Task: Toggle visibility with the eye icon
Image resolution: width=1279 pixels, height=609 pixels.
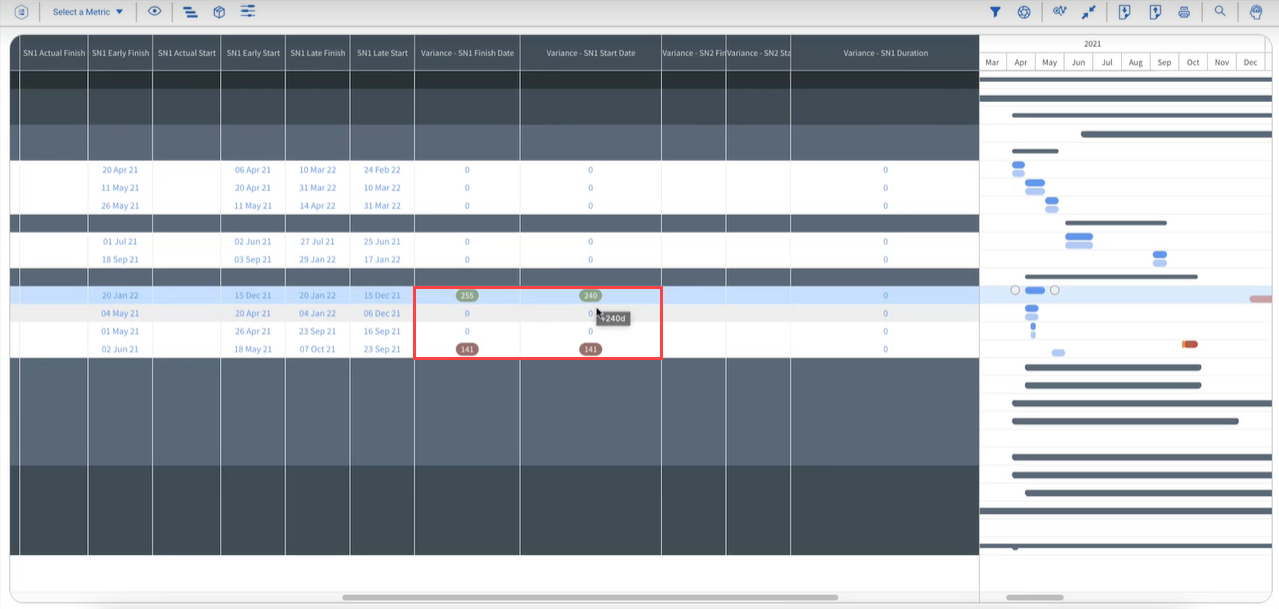Action: click(155, 12)
